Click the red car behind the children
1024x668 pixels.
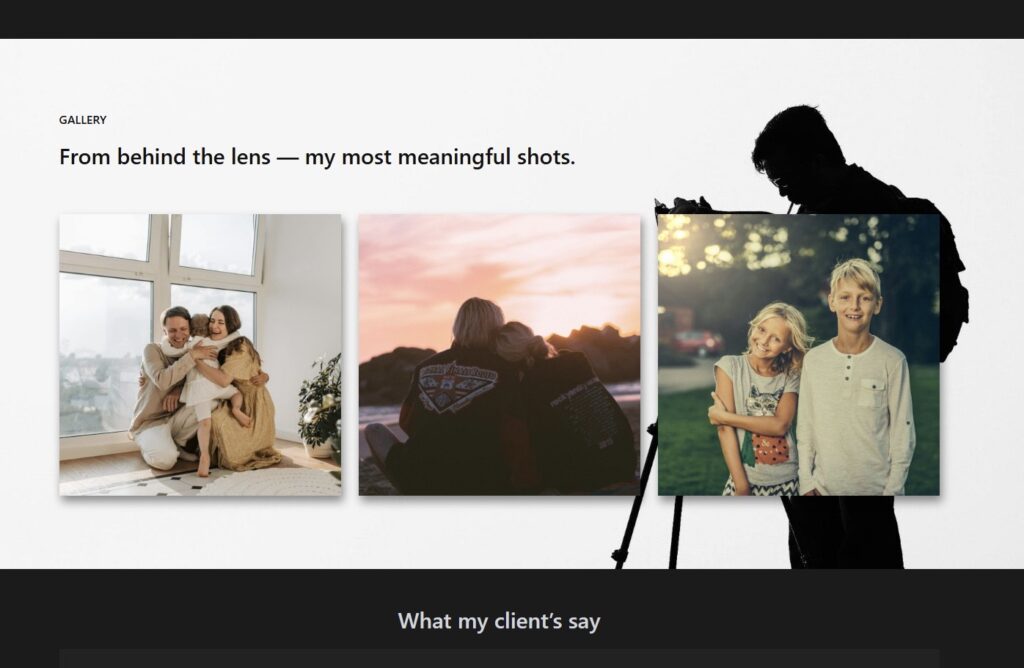coord(696,342)
